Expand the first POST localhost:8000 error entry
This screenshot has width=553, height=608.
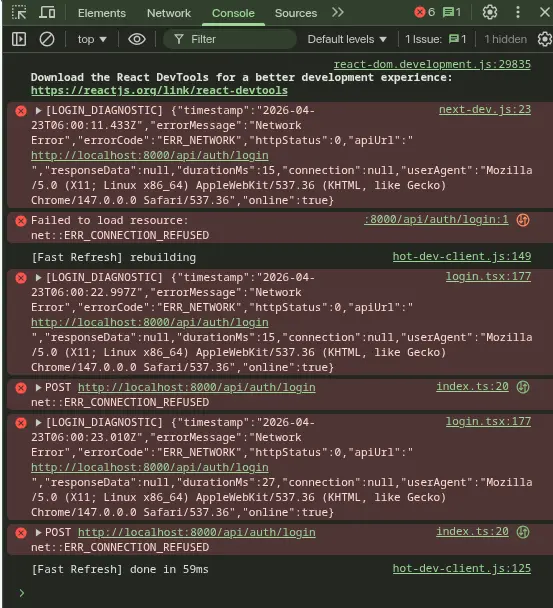[x=38, y=387]
